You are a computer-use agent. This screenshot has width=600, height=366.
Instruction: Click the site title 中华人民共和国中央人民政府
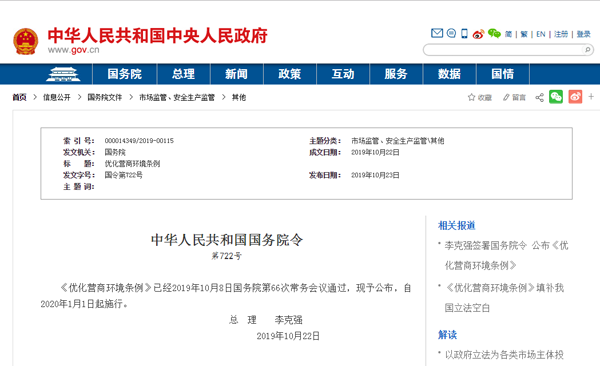pos(158,36)
